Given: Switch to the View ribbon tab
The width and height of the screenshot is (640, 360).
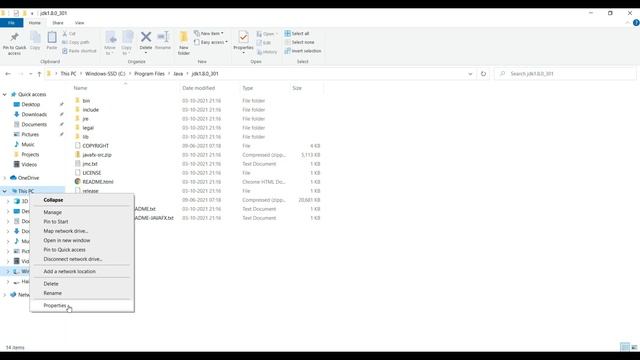Looking at the screenshot, I should pyautogui.click(x=80, y=23).
